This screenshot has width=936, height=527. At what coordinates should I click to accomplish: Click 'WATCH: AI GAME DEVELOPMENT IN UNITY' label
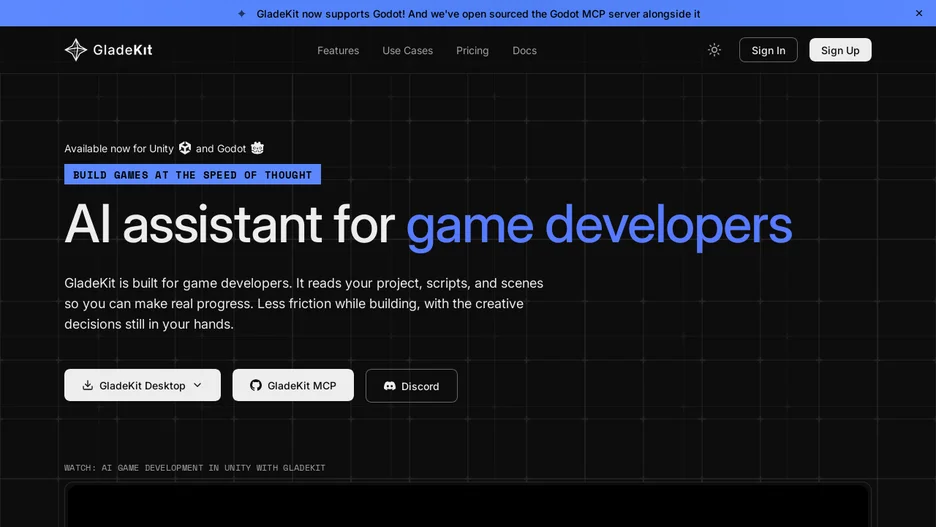195,468
